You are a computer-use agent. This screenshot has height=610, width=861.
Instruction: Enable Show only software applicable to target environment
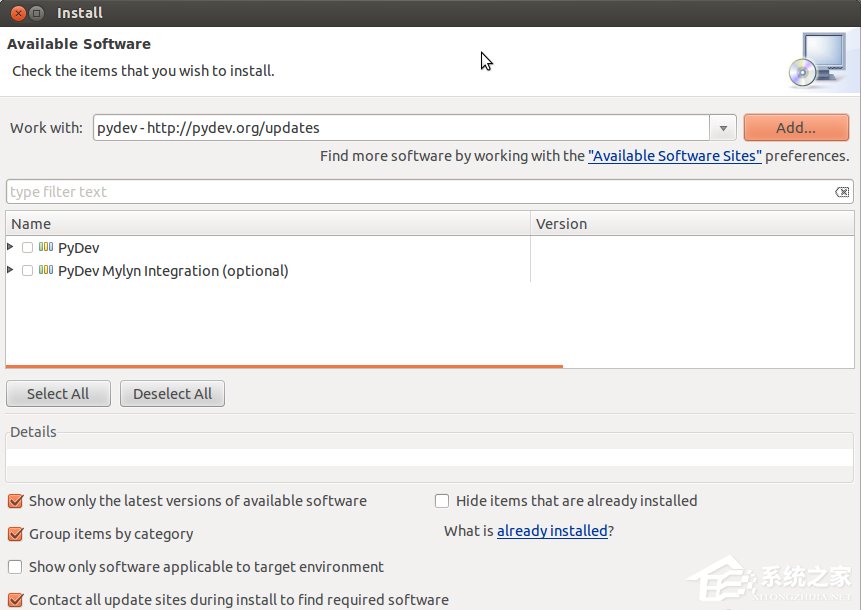[14, 566]
